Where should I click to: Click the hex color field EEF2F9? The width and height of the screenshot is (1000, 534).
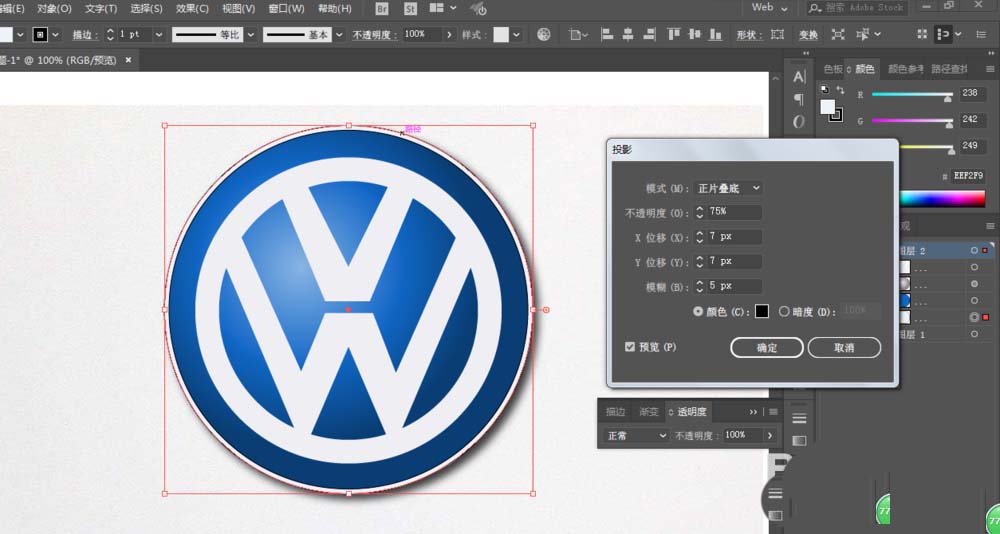969,175
